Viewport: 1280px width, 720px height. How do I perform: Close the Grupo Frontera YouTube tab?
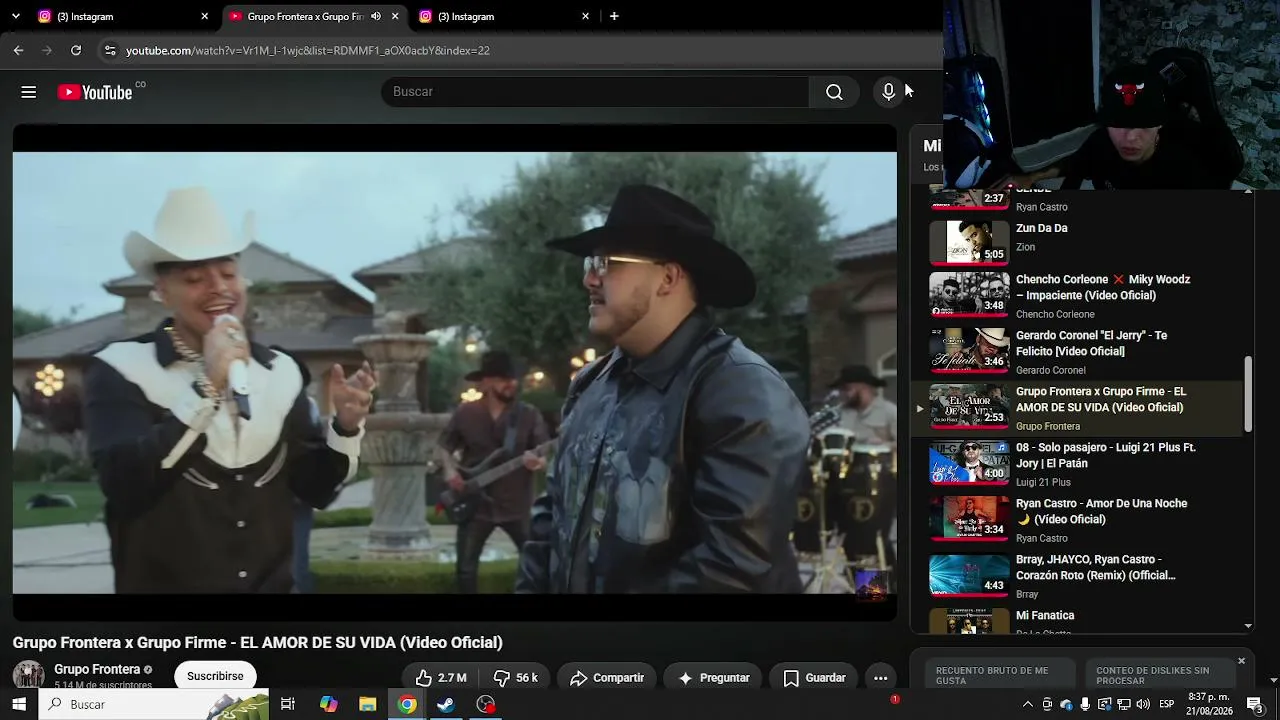point(395,16)
